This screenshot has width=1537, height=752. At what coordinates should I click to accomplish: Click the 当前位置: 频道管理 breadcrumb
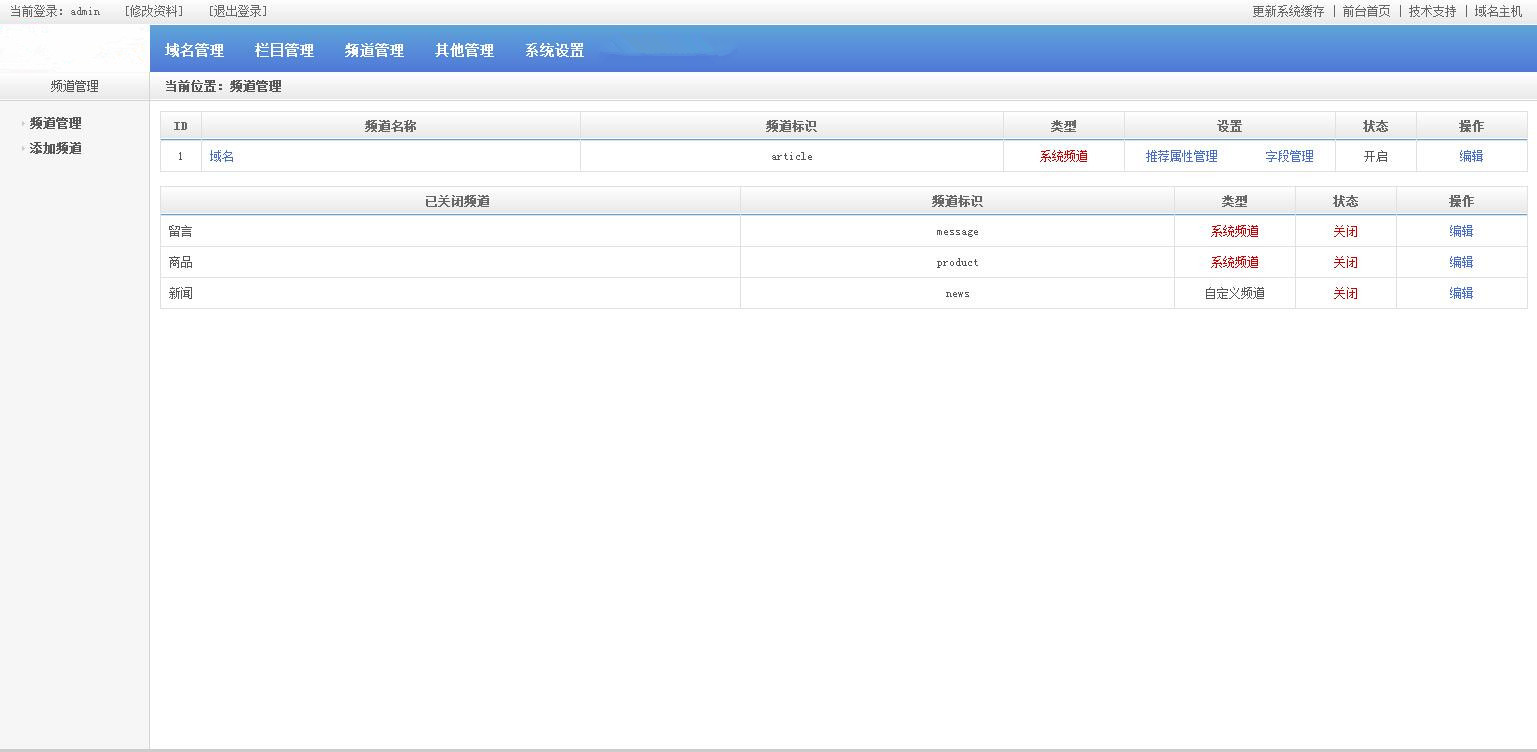coord(223,86)
